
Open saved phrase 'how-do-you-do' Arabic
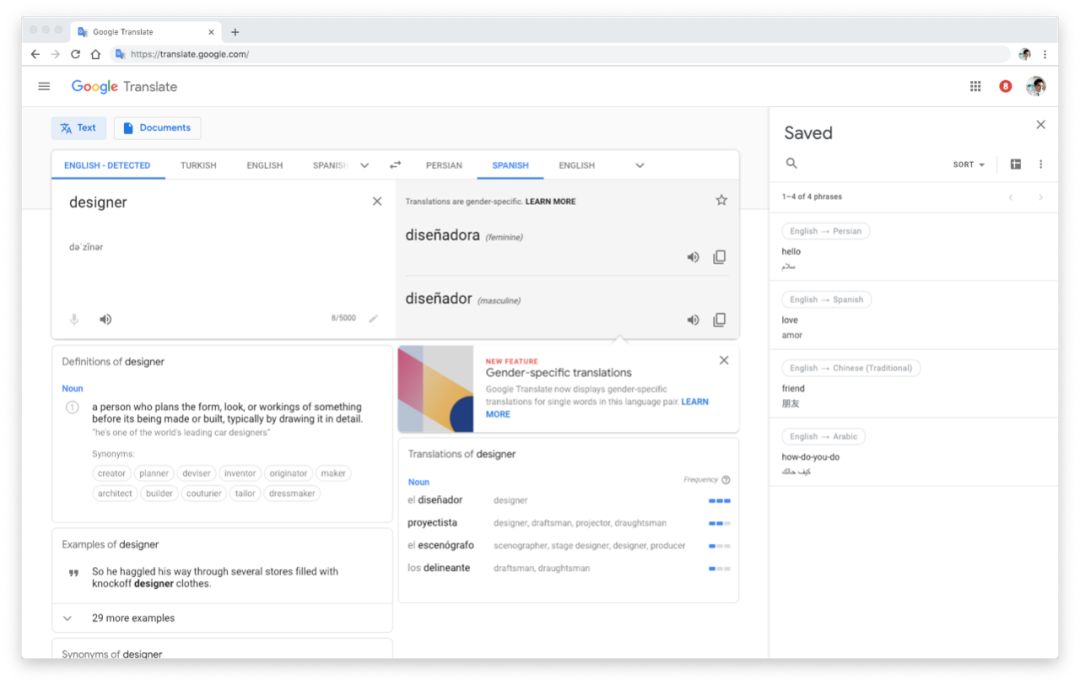point(913,453)
